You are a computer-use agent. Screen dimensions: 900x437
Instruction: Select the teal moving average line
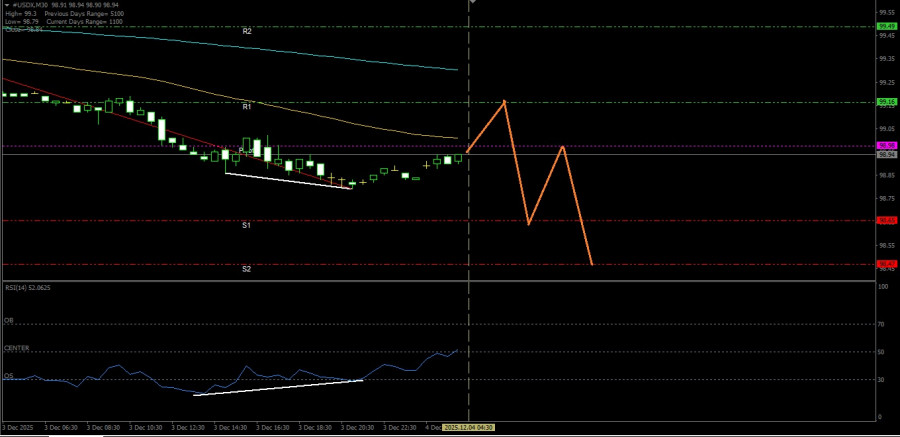(x=230, y=46)
